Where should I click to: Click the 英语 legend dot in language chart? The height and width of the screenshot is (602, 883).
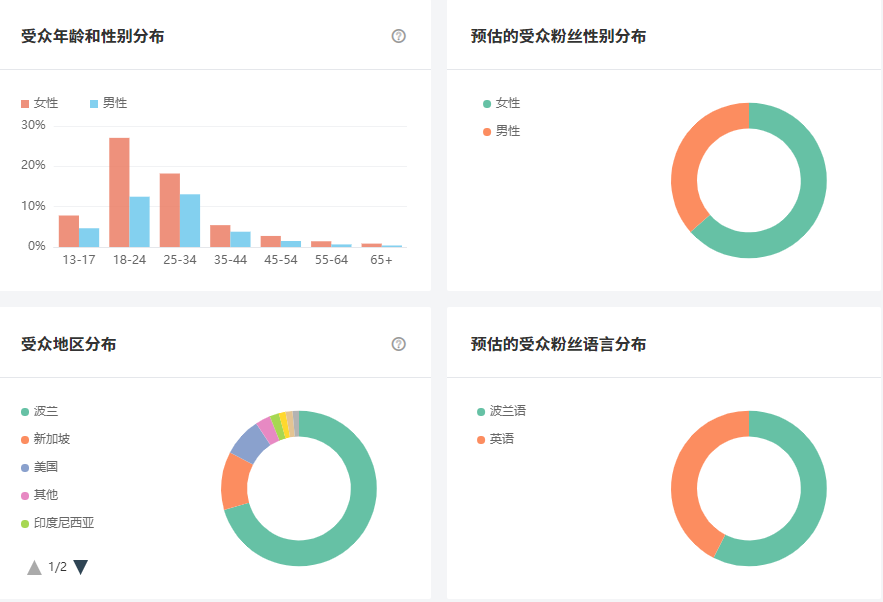(x=482, y=439)
